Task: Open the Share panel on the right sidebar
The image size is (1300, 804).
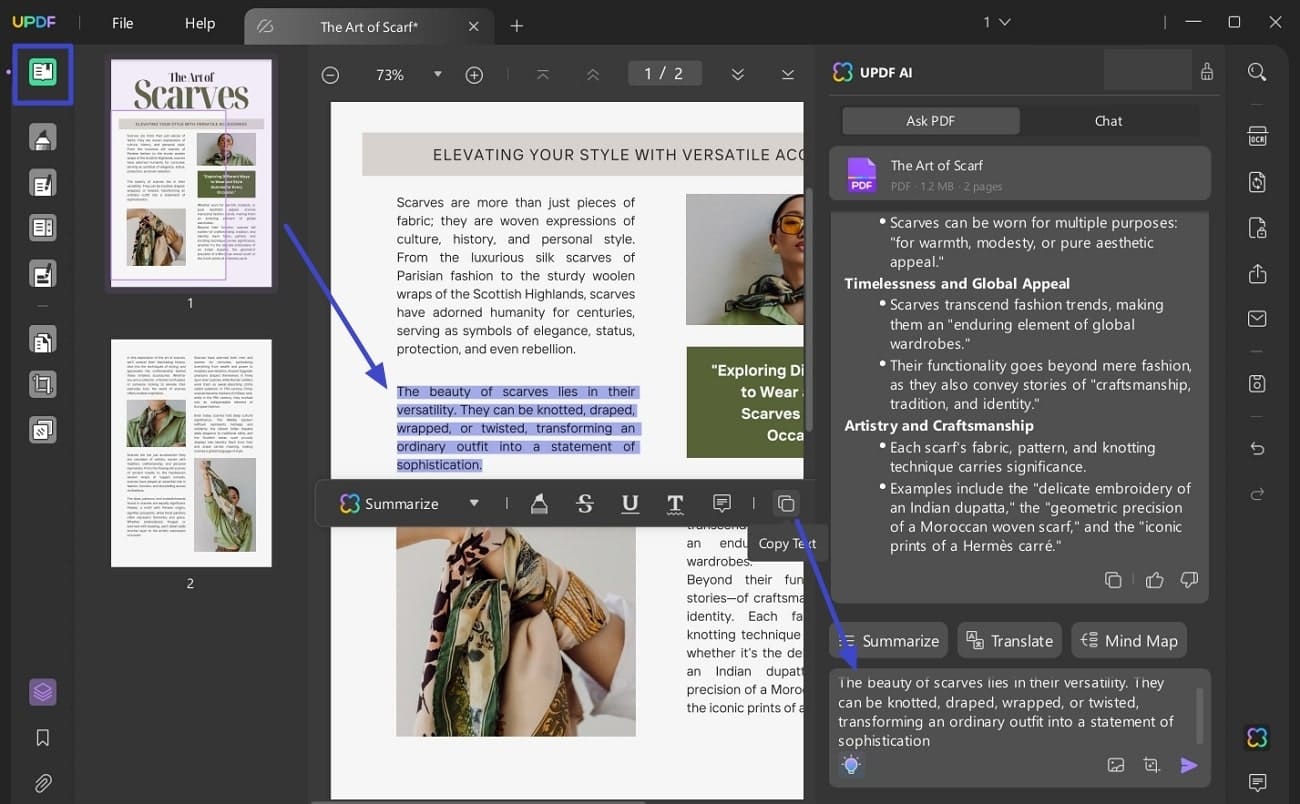Action: pos(1257,273)
